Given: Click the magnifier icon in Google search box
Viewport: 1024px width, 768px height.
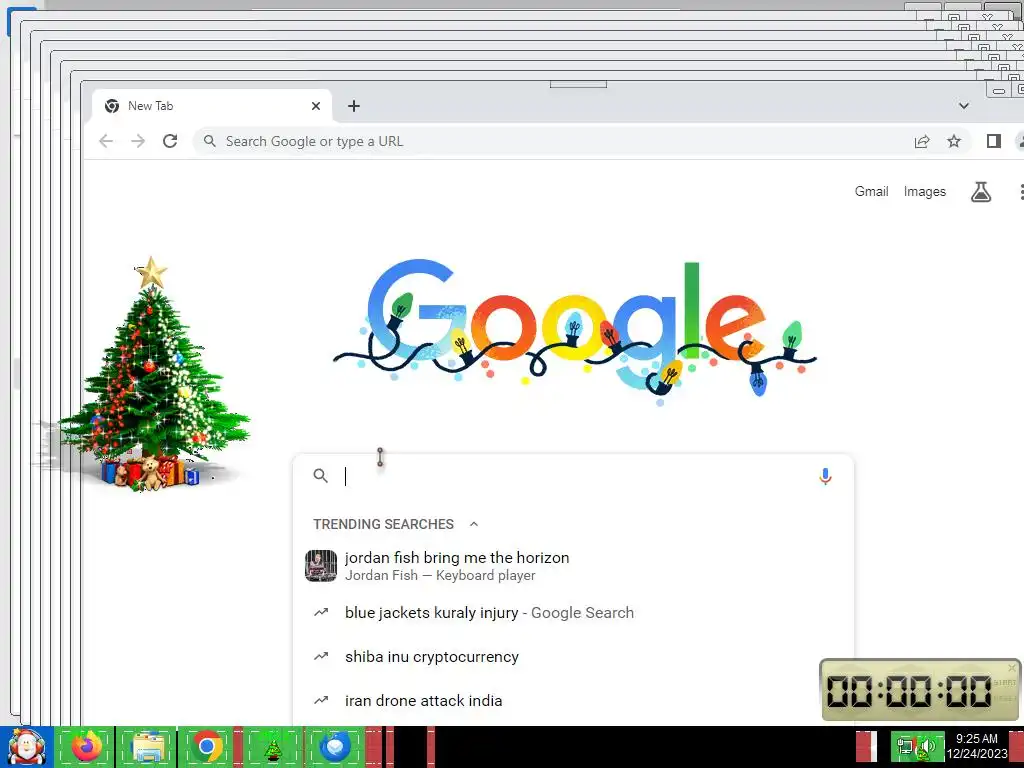Looking at the screenshot, I should (320, 476).
